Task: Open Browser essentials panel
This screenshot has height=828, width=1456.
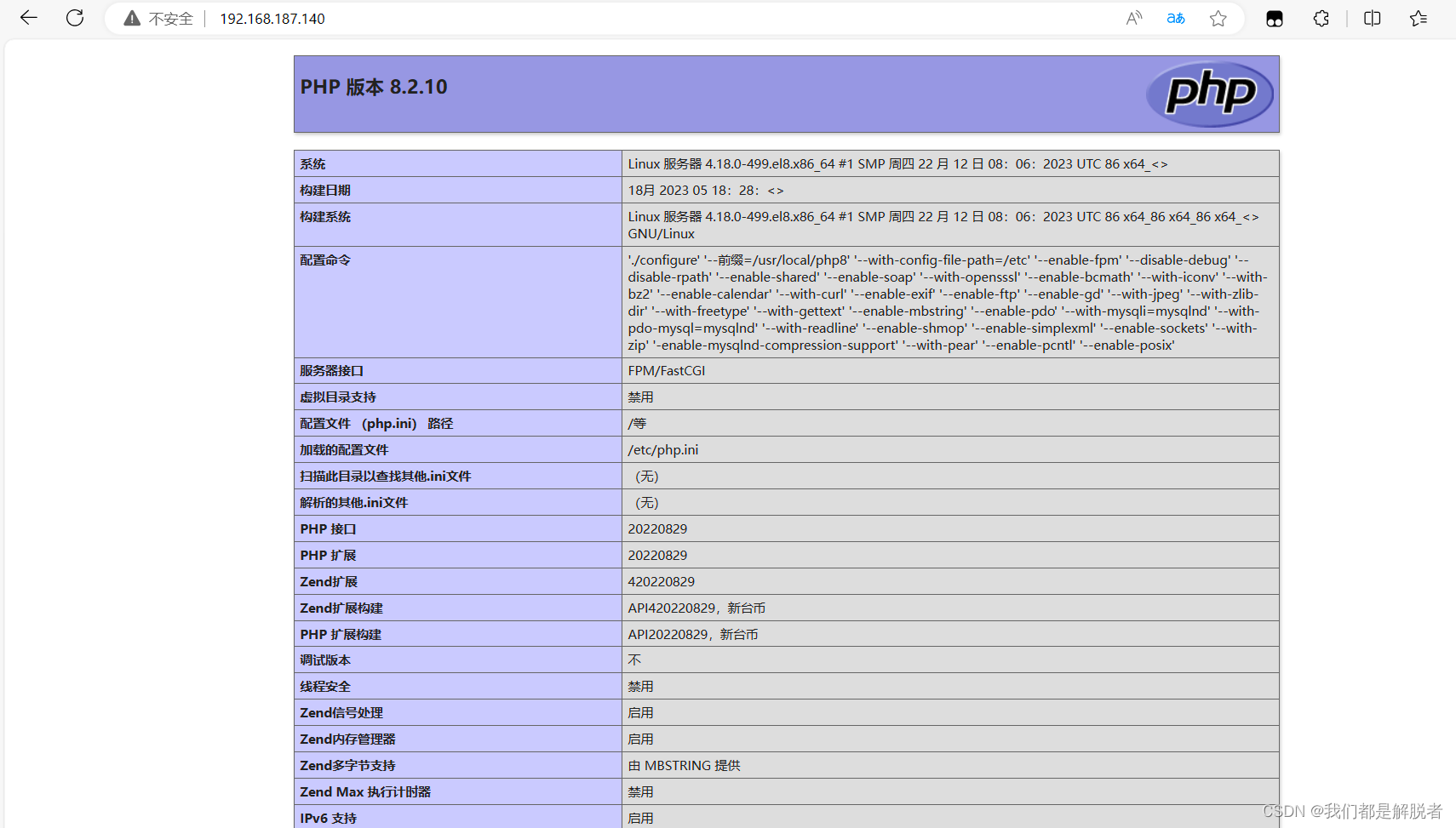Action: click(1274, 18)
